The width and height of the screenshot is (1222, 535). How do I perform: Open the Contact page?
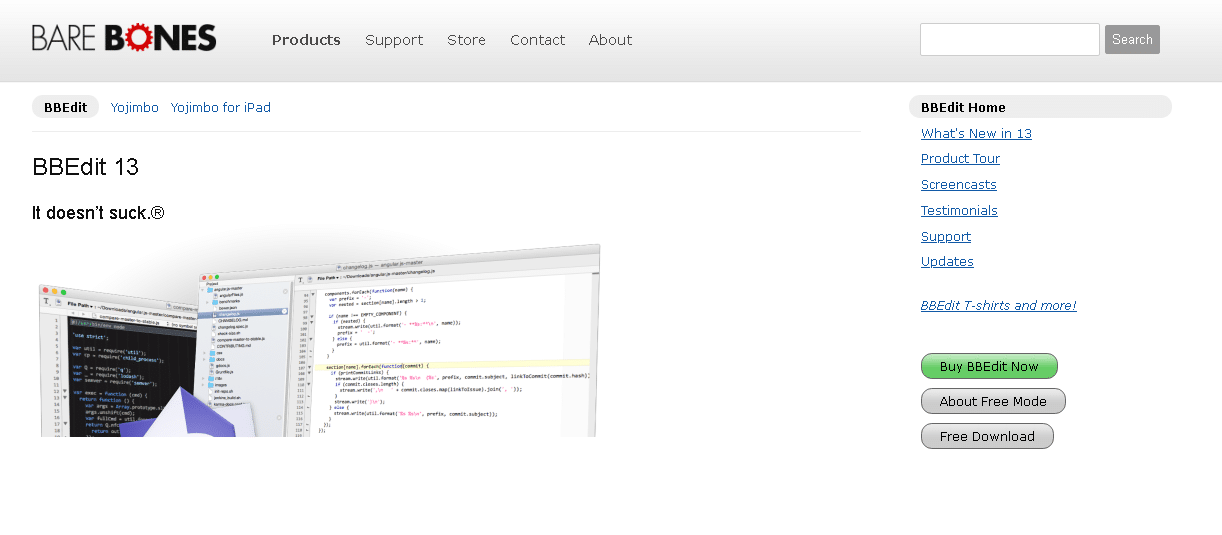pyautogui.click(x=537, y=40)
